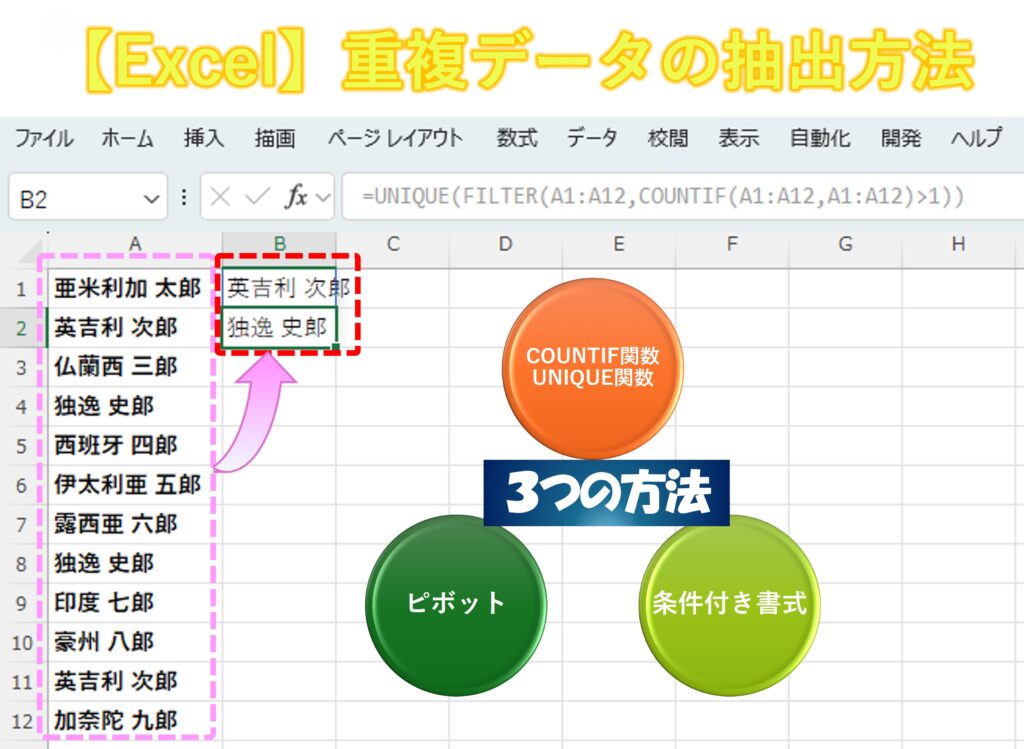Viewport: 1024px width, 749px height.
Task: Click cell B1 with 英吉利 次郎
Action: pos(280,288)
